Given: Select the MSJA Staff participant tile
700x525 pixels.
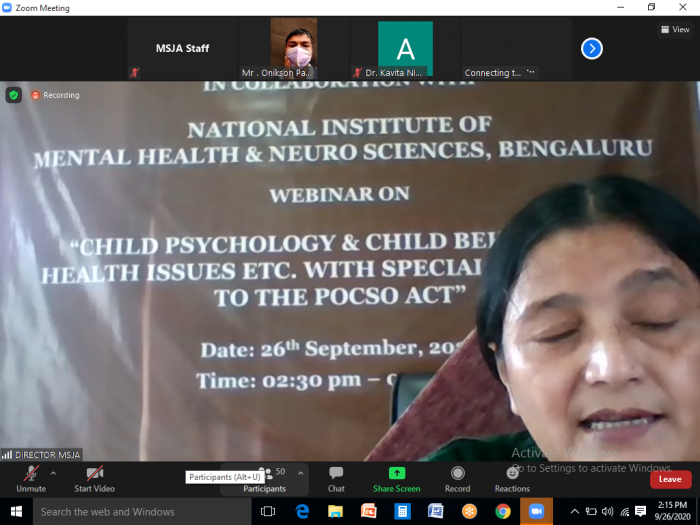Looking at the screenshot, I should click(182, 48).
